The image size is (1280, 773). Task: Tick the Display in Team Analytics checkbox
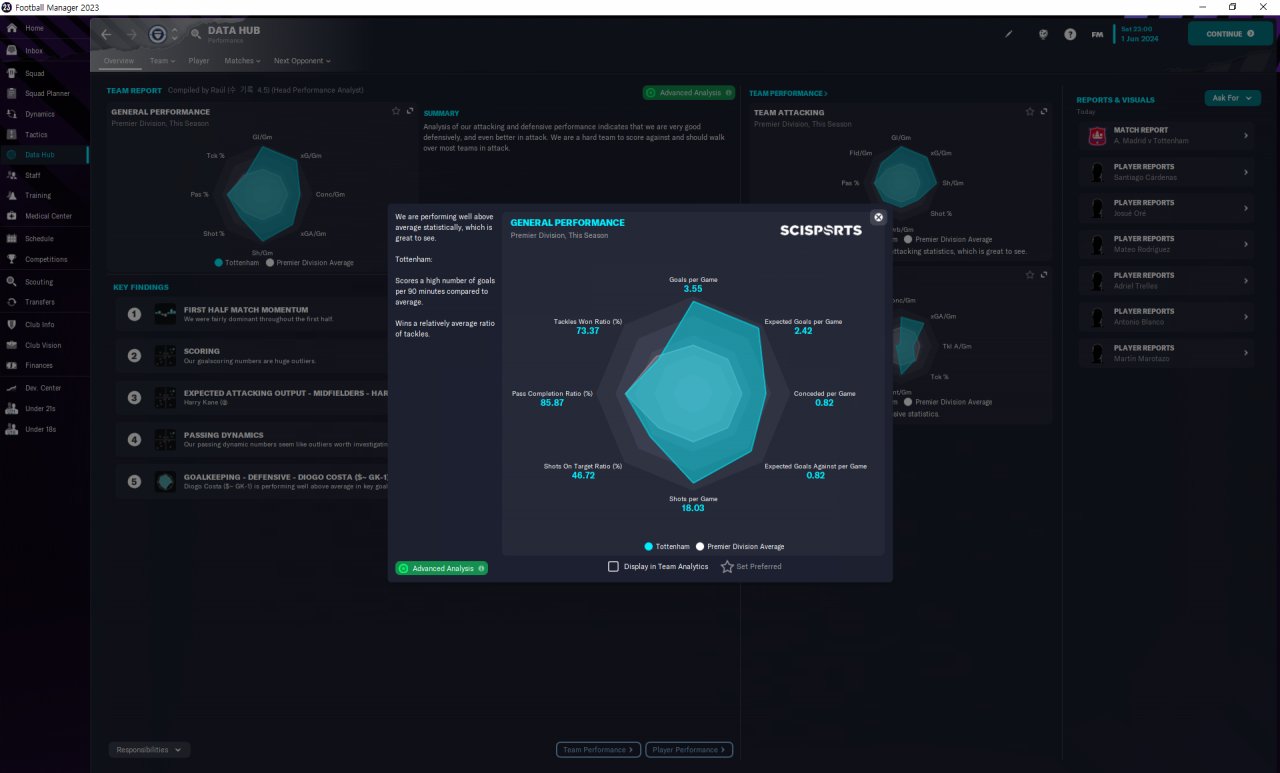point(613,566)
